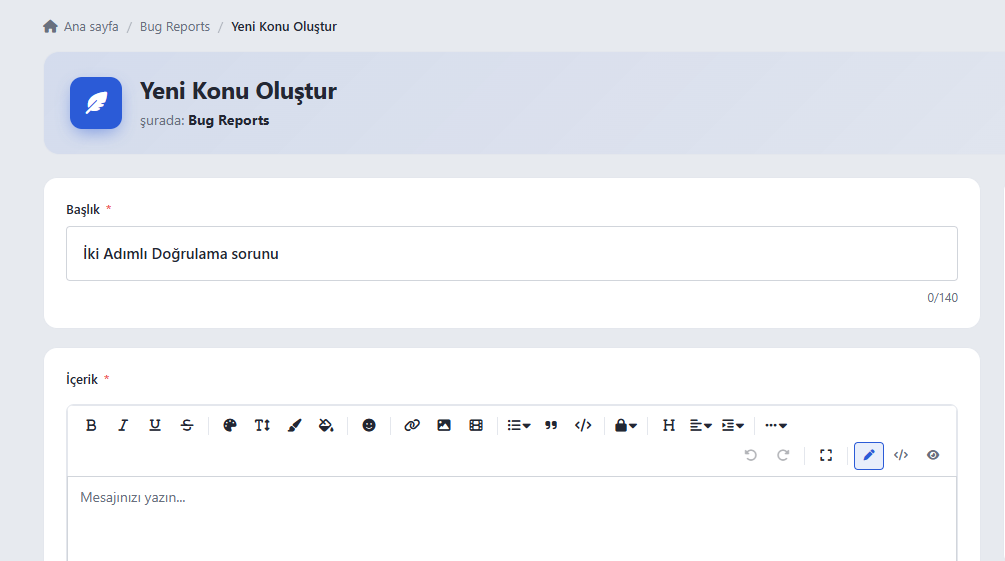Image resolution: width=1005 pixels, height=561 pixels.
Task: Switch to the visual edit mode pencil
Action: (868, 455)
